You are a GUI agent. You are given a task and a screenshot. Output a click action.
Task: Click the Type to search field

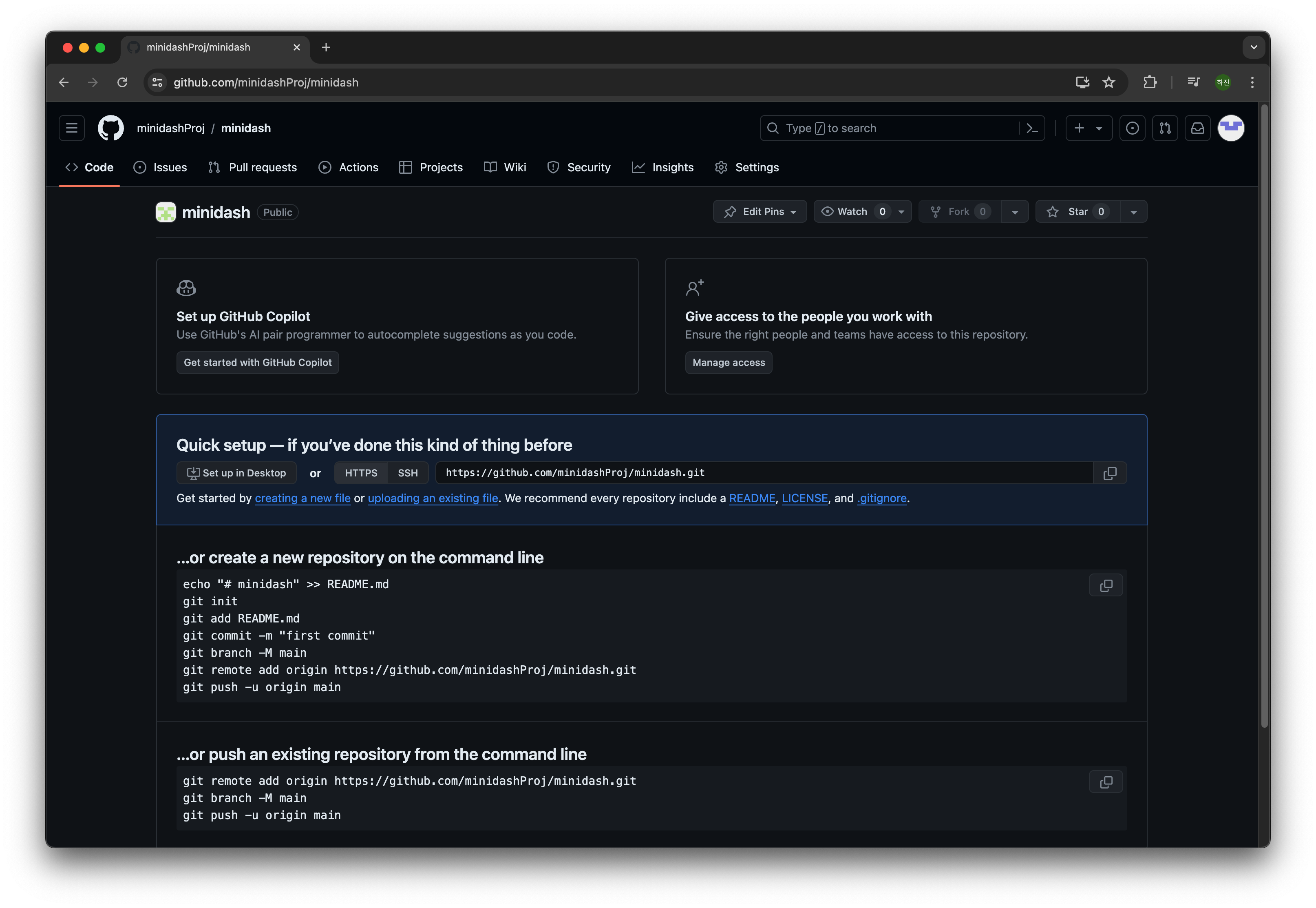click(890, 128)
